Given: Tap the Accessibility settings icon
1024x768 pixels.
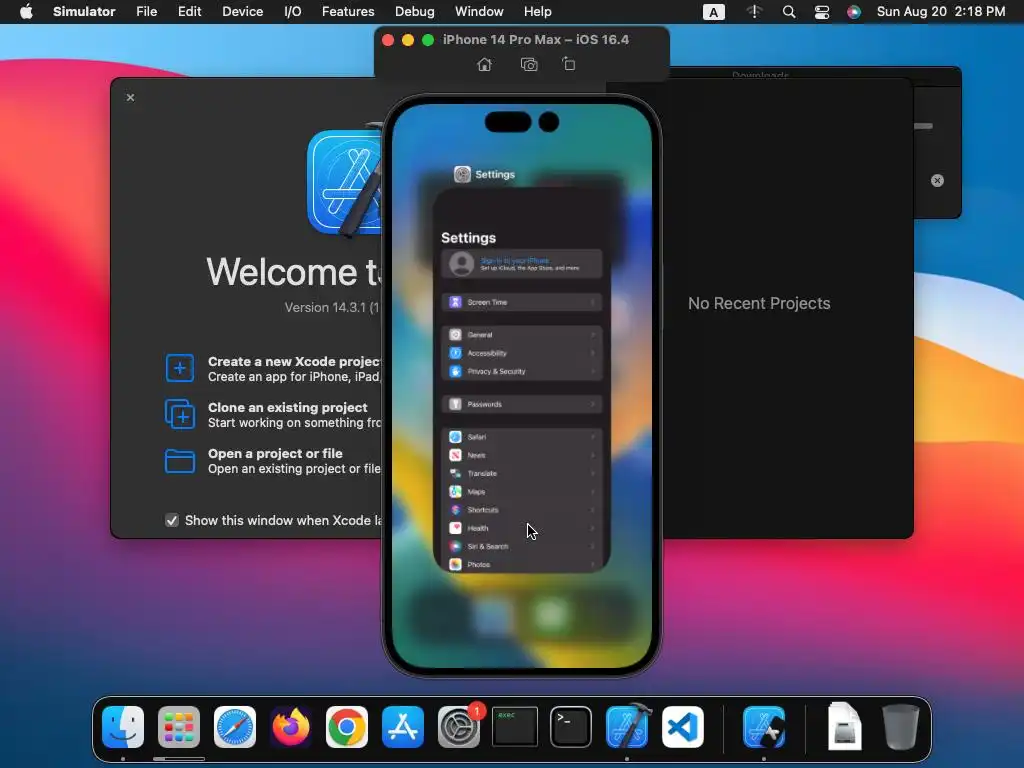Looking at the screenshot, I should tap(455, 353).
